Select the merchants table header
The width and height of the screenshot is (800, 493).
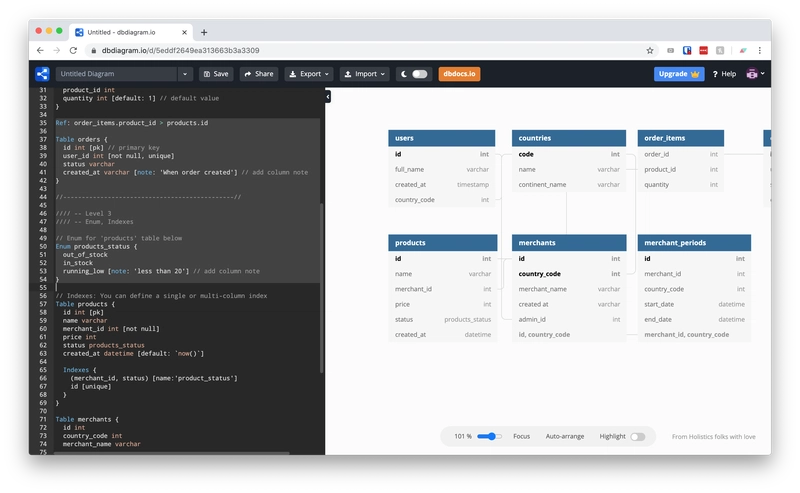click(569, 243)
